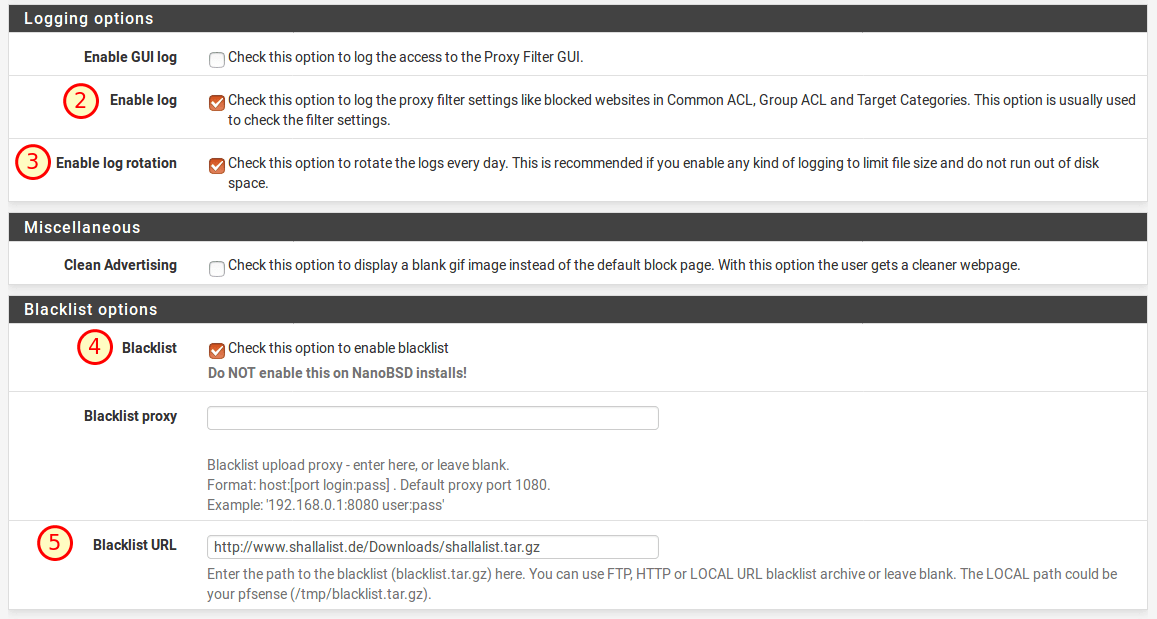Click the red circled number 5 marker
The image size is (1157, 619).
pos(56,545)
